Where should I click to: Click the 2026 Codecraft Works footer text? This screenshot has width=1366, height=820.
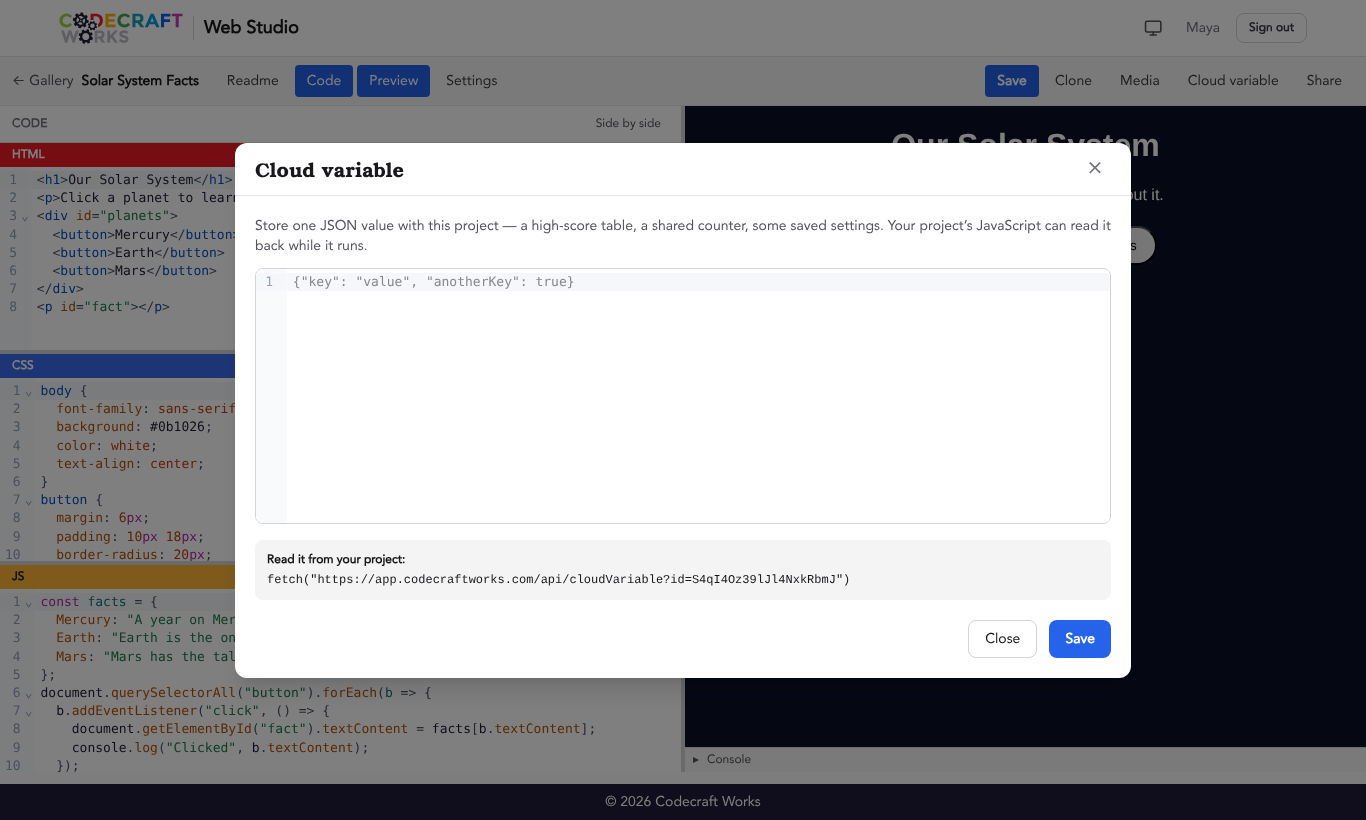(x=683, y=801)
